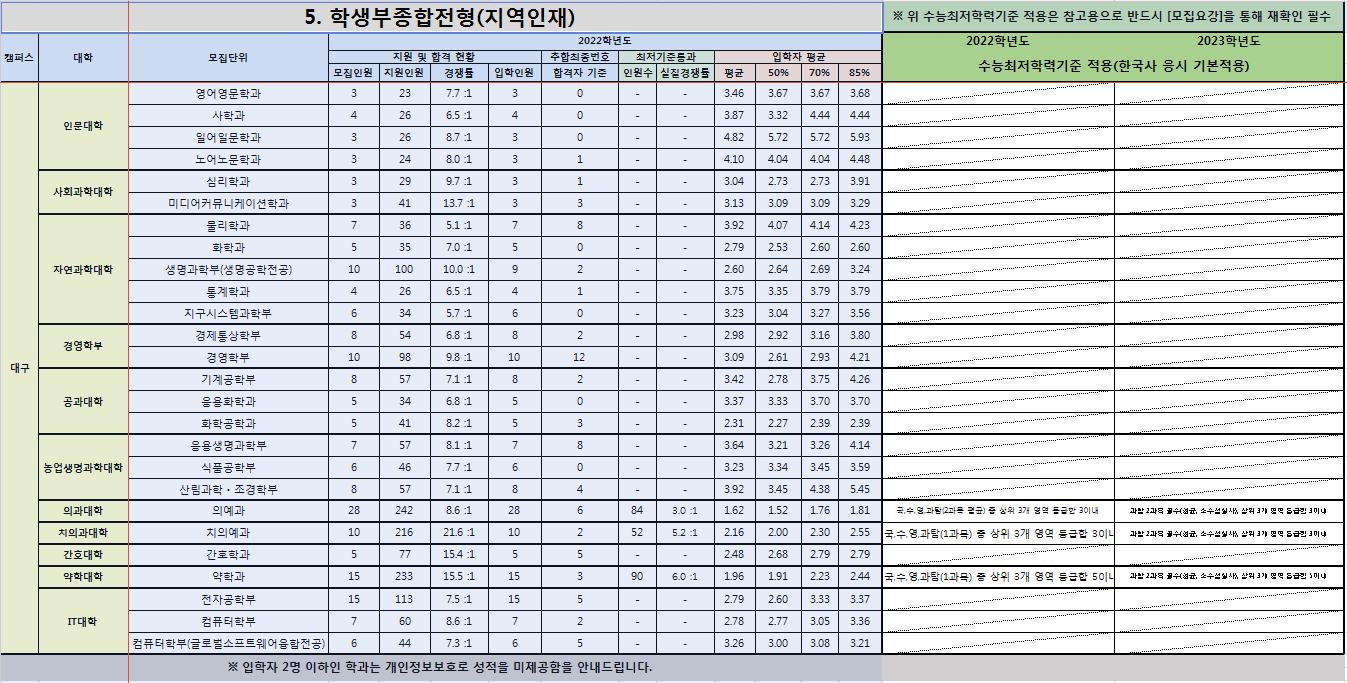Click the '간호학과' department cell
Viewport: 1347px width, 683px height.
(x=228, y=554)
